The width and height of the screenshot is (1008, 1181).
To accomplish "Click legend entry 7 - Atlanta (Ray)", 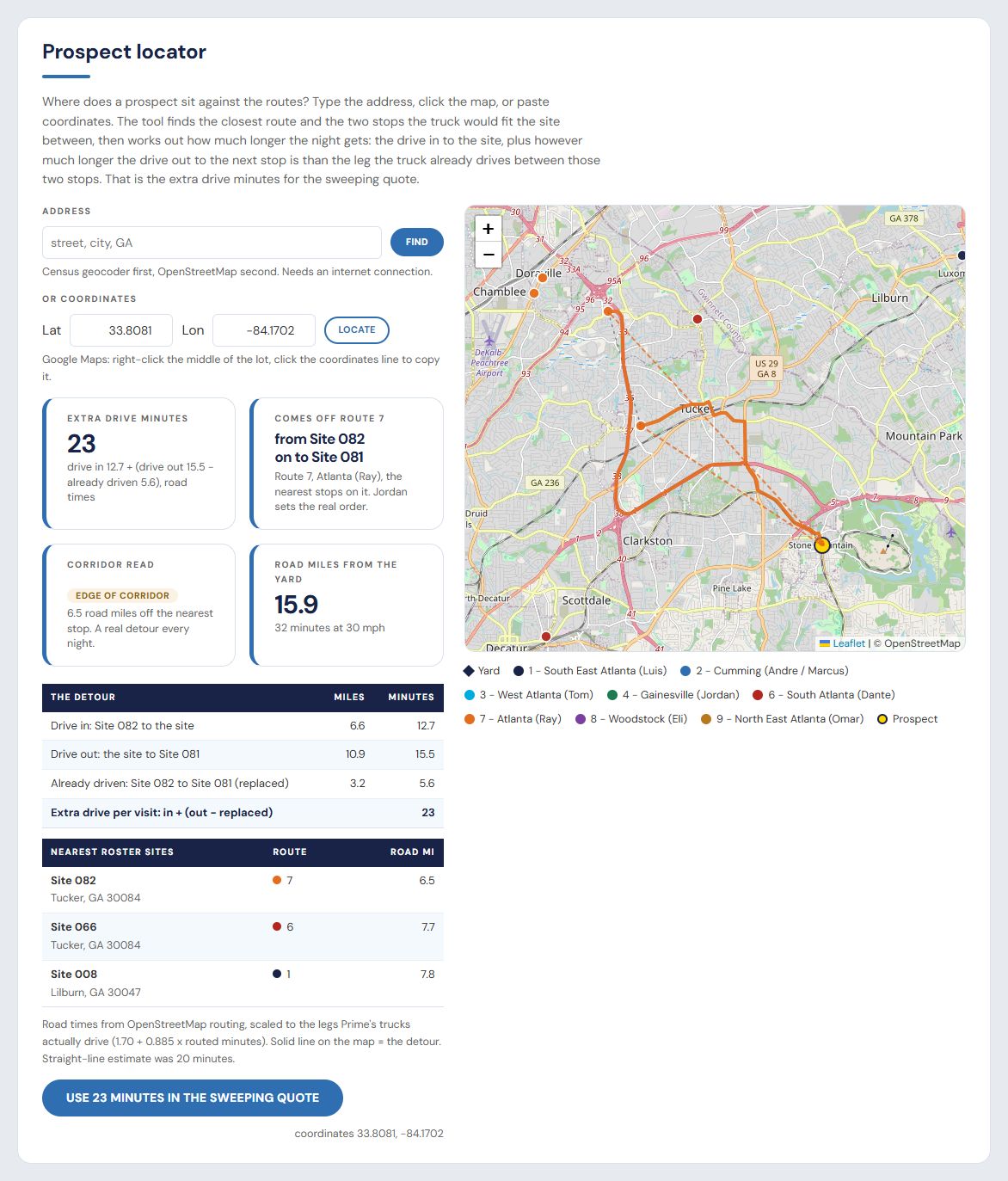I will tap(513, 719).
